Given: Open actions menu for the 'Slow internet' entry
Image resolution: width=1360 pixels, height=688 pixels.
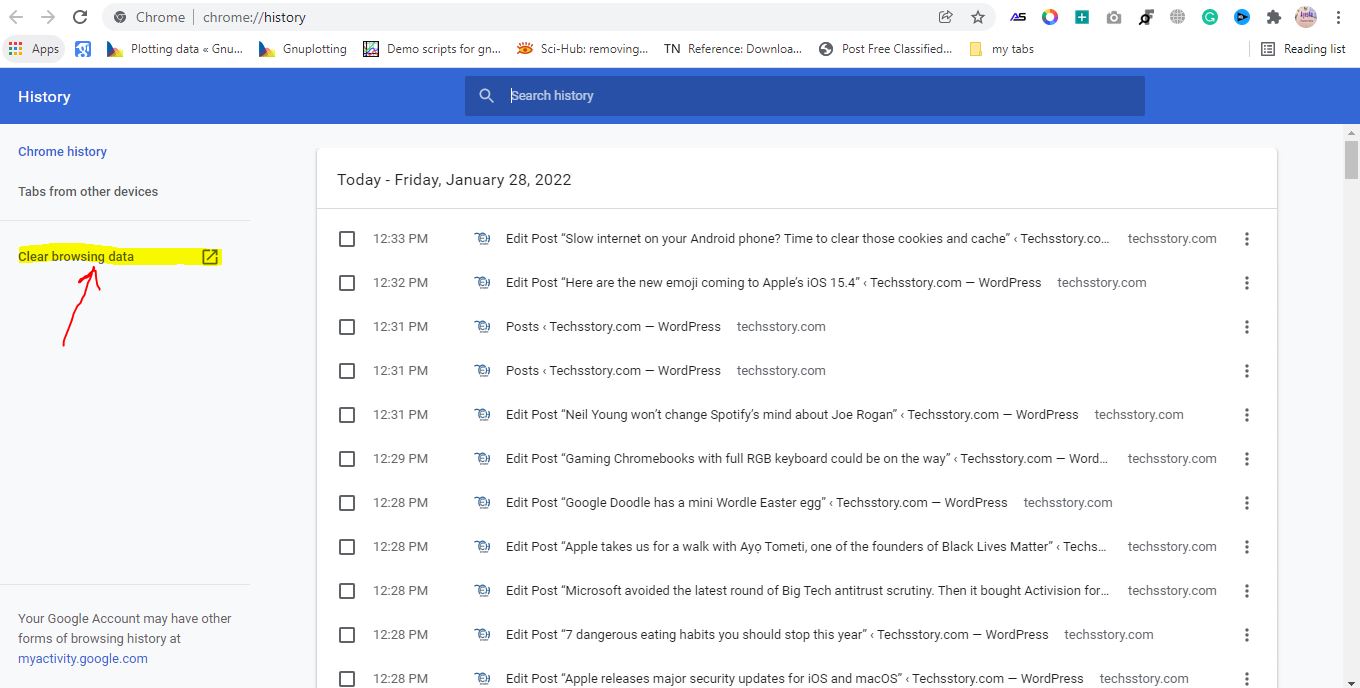Looking at the screenshot, I should [x=1247, y=239].
